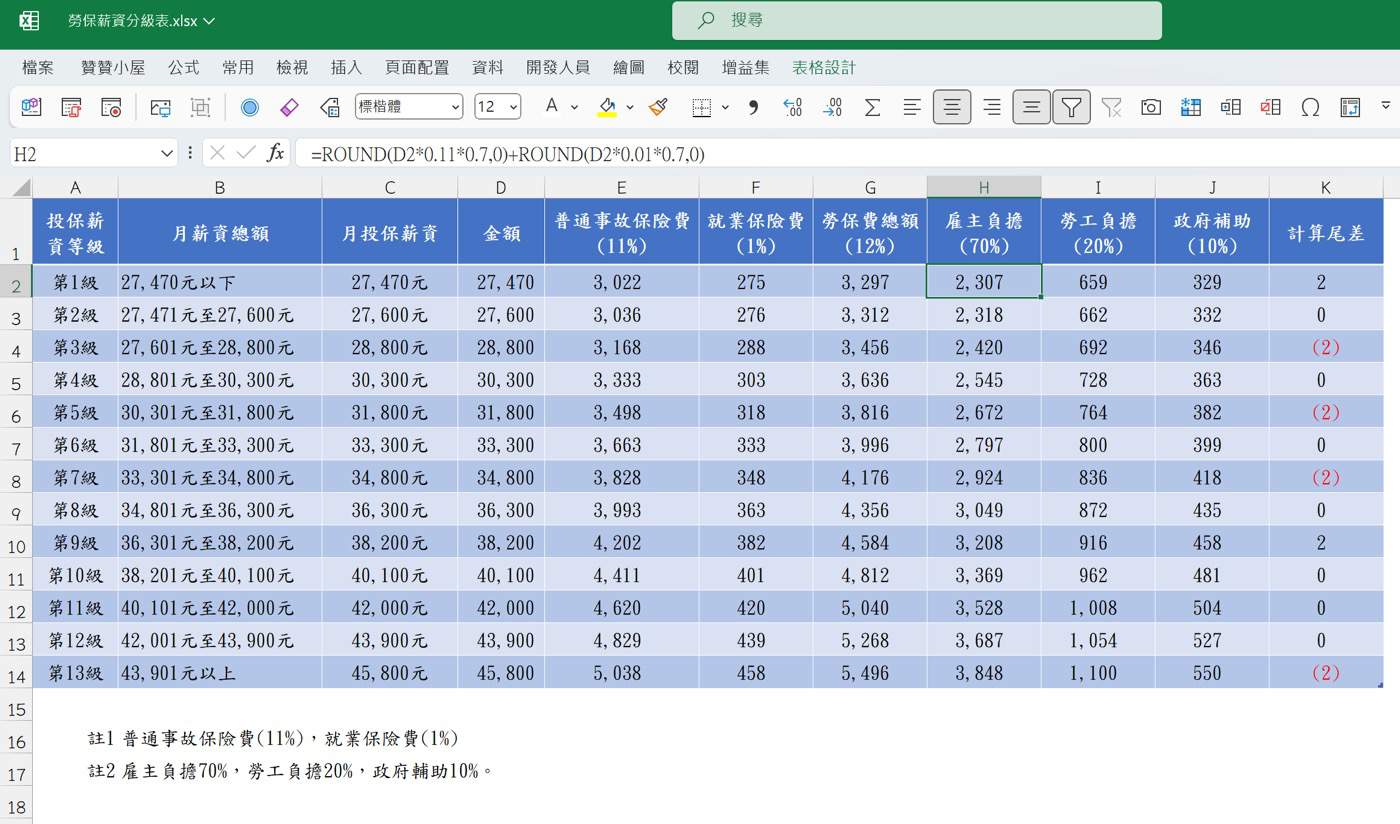Click the 雇主負擔 value 3,848

[984, 673]
